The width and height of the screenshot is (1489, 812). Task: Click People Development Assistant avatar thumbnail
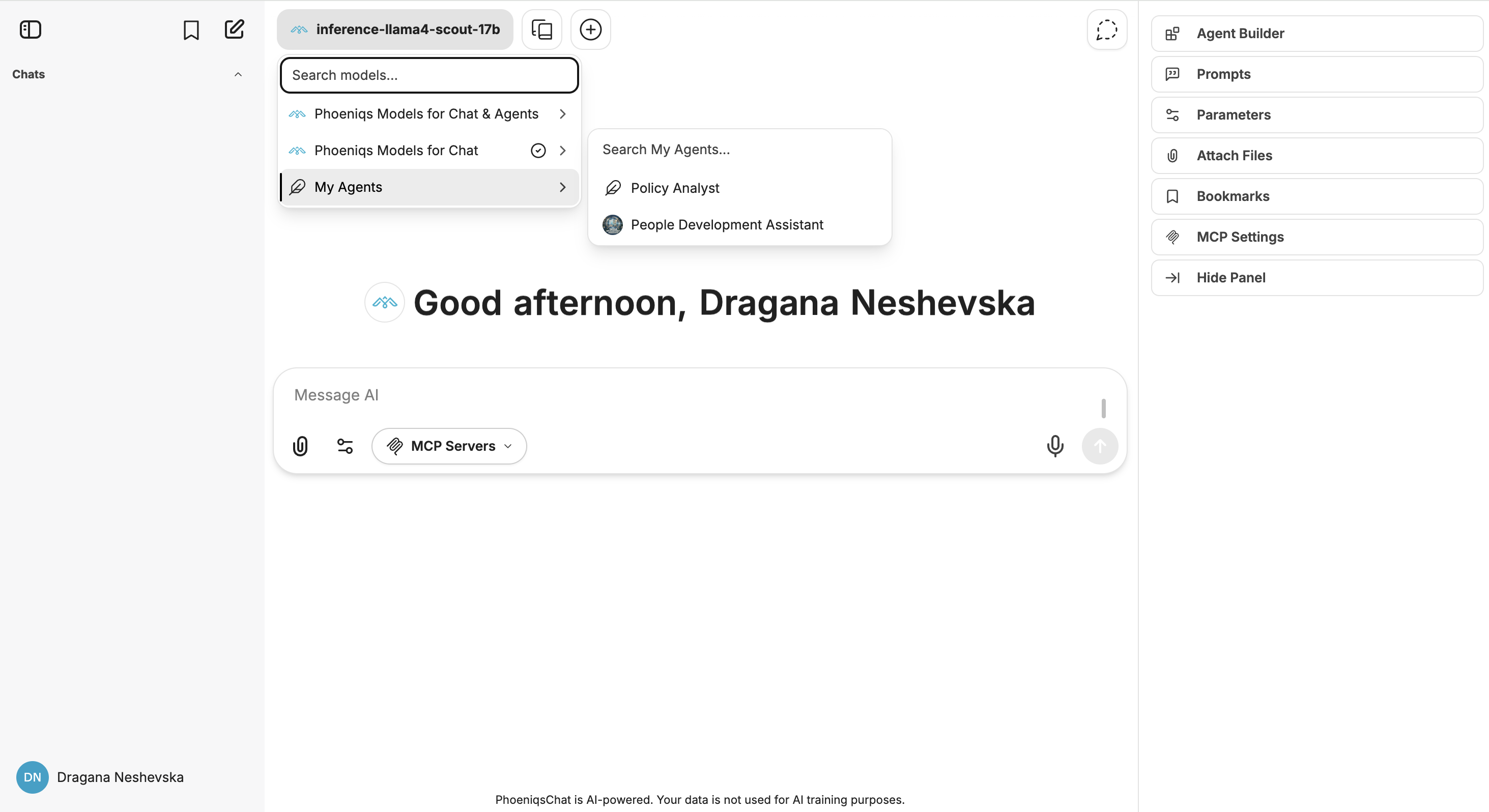click(612, 224)
